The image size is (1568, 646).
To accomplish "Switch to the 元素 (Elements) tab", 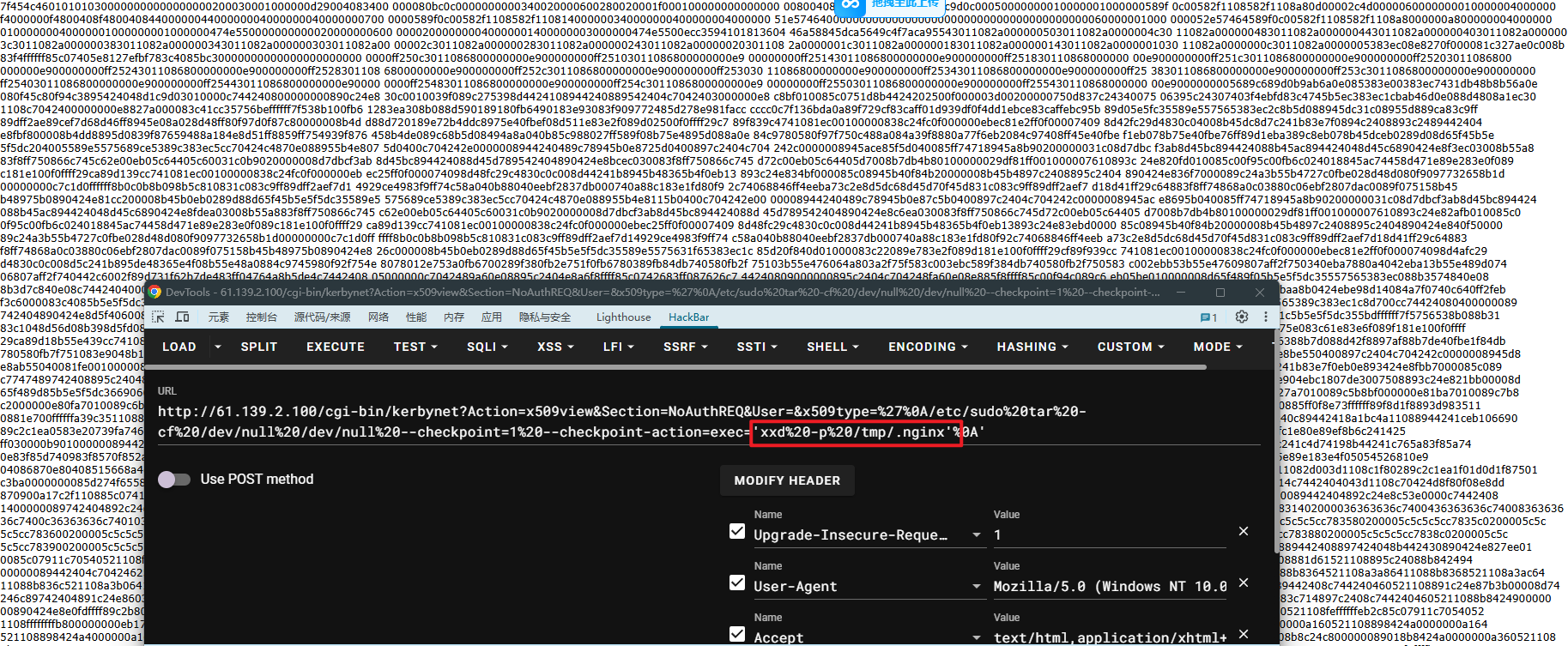I will (x=218, y=317).
